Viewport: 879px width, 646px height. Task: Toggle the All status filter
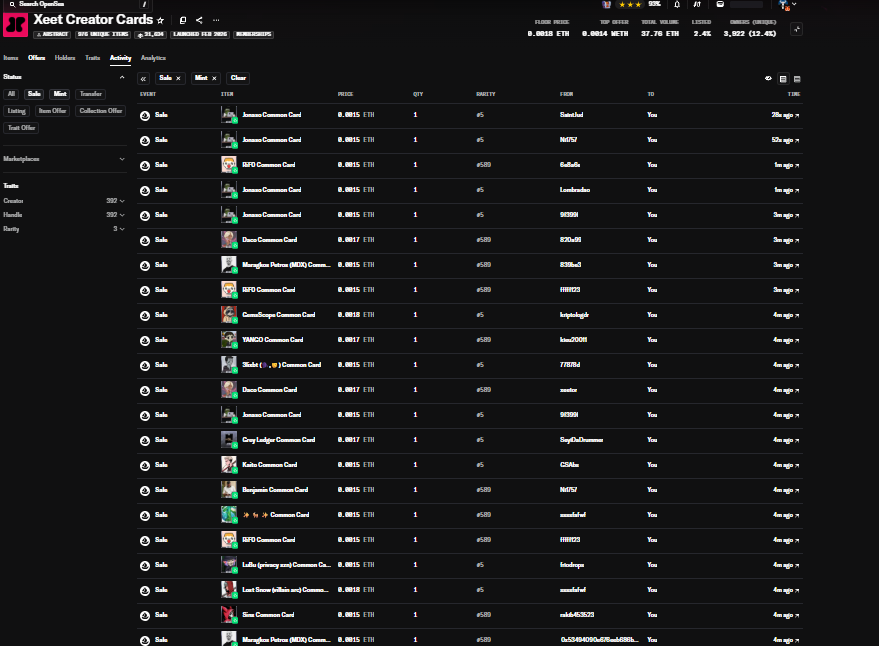[x=11, y=94]
